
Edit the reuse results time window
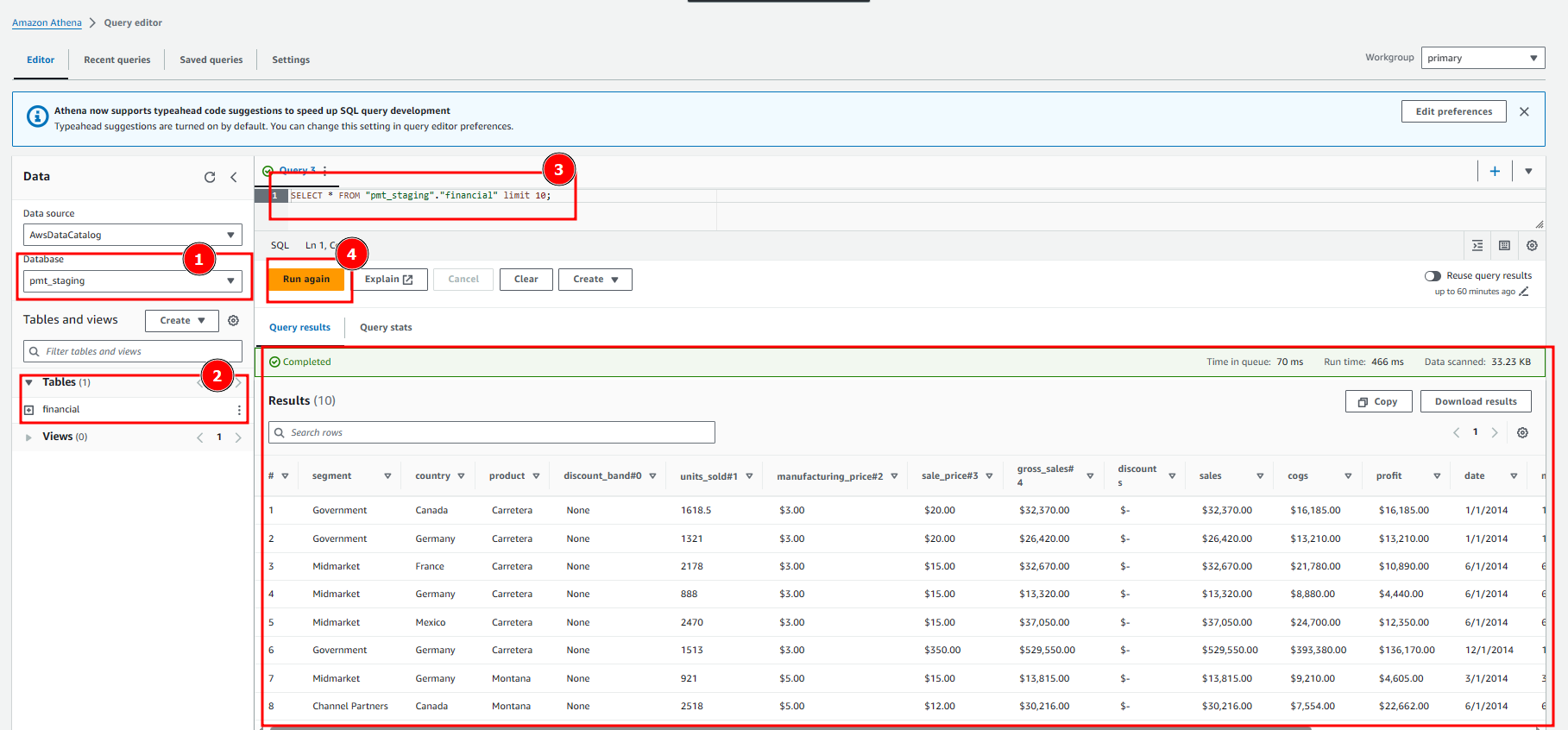[1524, 292]
